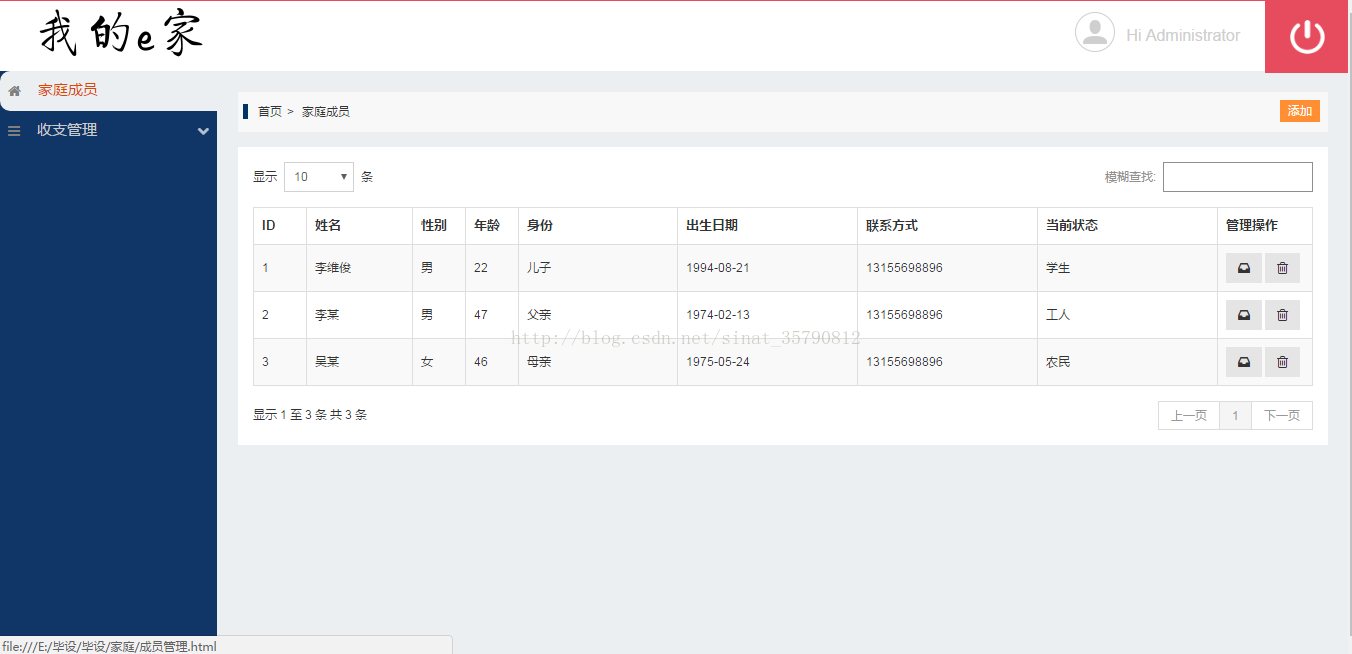
Task: Click age value 47
Action: pyautogui.click(x=481, y=315)
